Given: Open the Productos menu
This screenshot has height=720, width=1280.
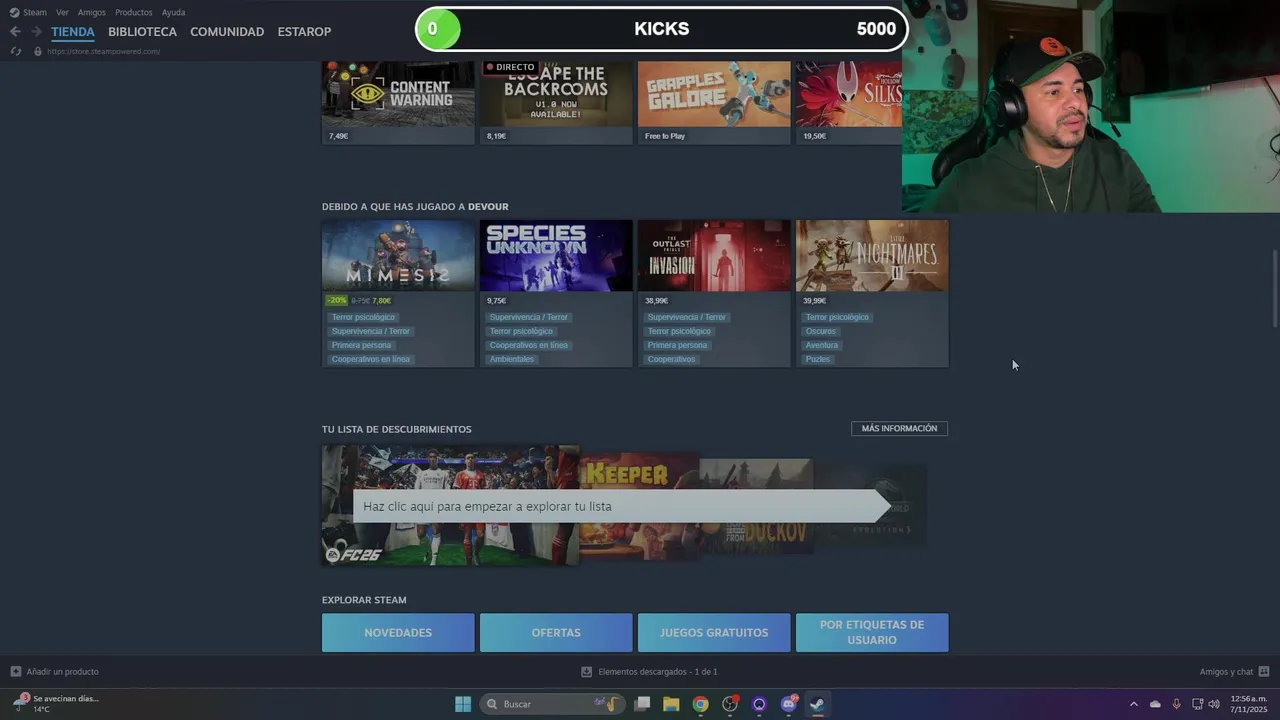Looking at the screenshot, I should [x=134, y=12].
